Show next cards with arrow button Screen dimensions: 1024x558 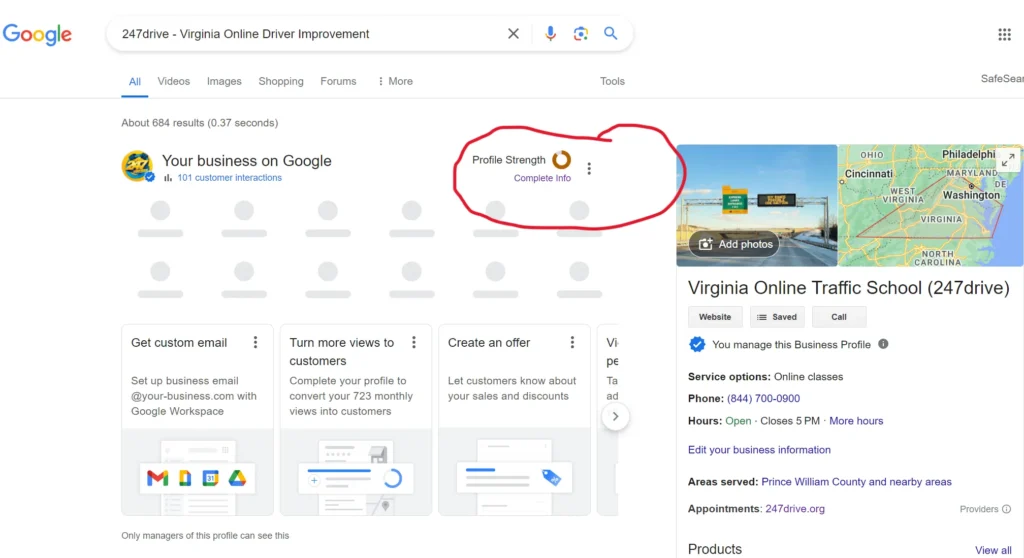pyautogui.click(x=615, y=416)
